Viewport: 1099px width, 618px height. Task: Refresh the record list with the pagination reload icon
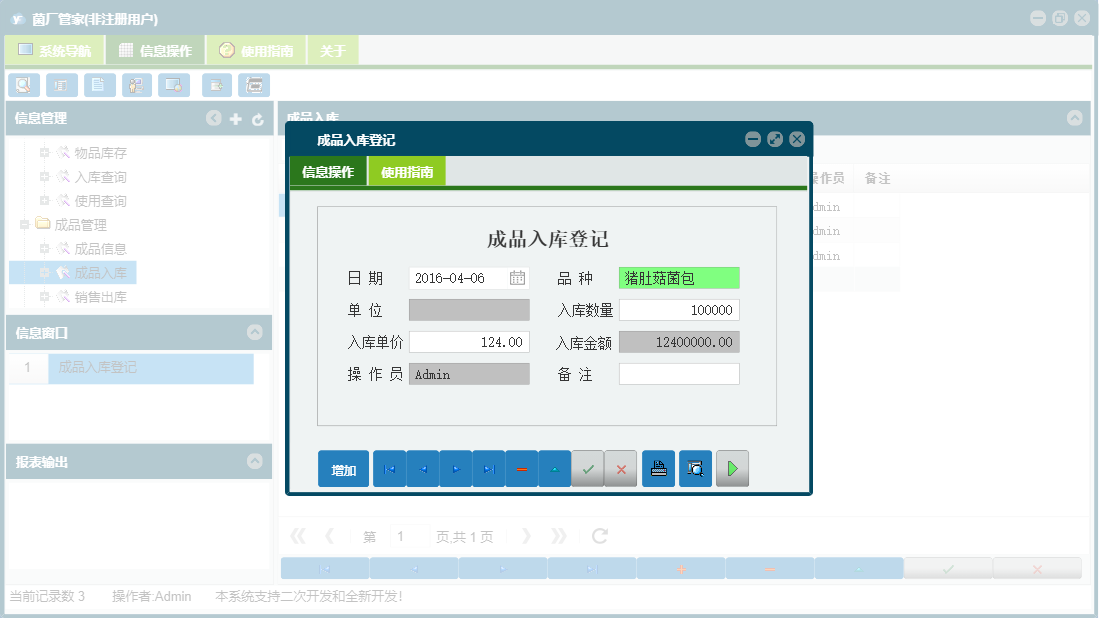pos(598,536)
